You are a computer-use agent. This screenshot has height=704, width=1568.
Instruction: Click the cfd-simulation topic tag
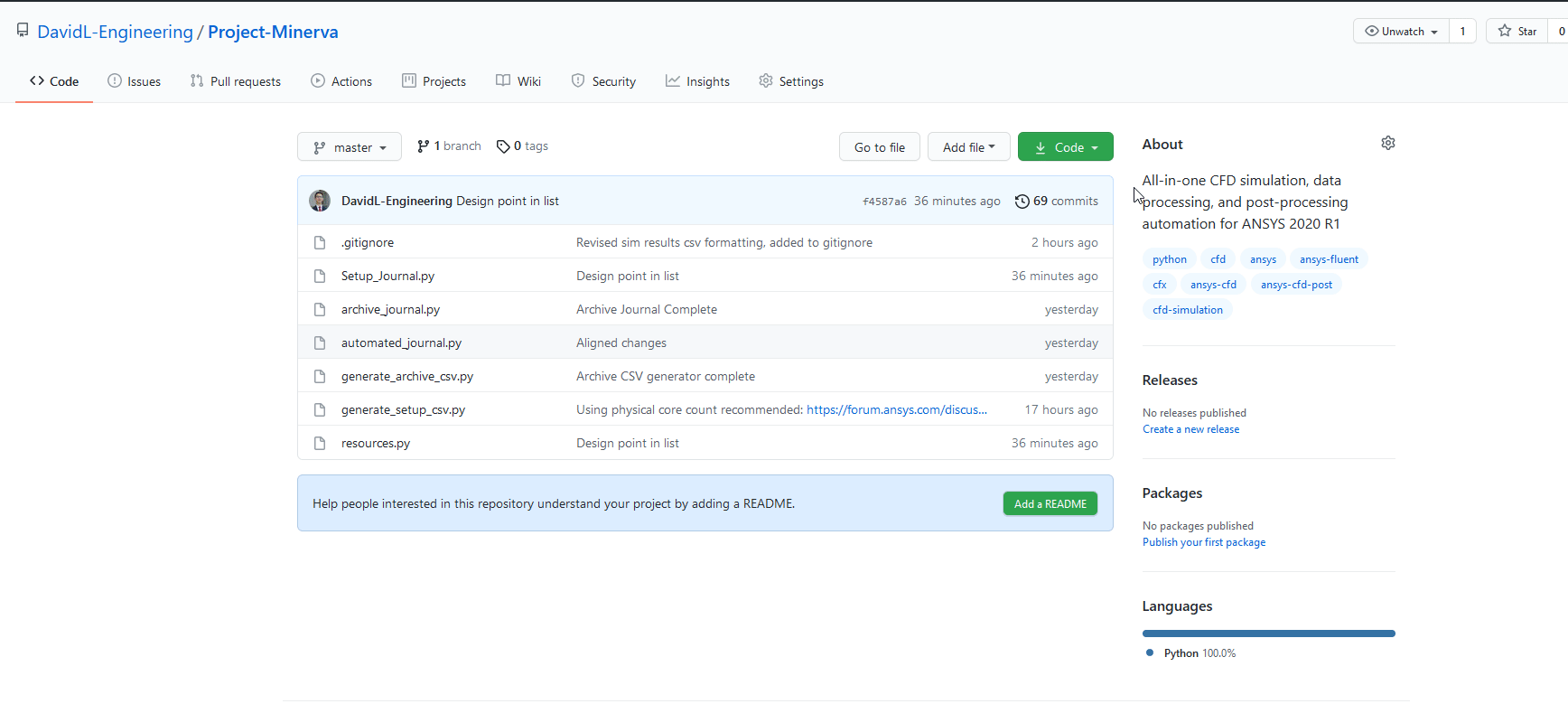[x=1188, y=310]
